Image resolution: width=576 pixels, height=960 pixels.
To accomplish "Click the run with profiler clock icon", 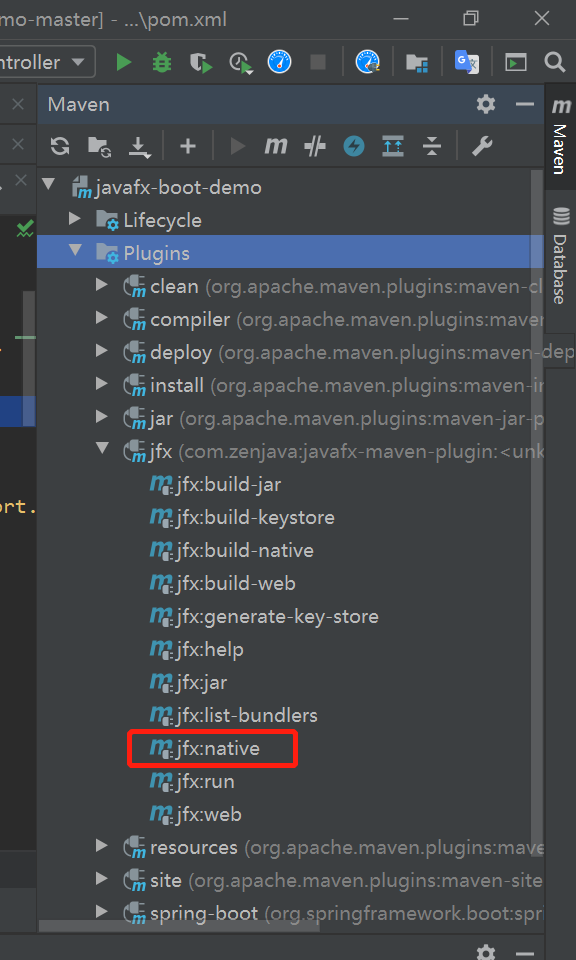I will tap(241, 62).
